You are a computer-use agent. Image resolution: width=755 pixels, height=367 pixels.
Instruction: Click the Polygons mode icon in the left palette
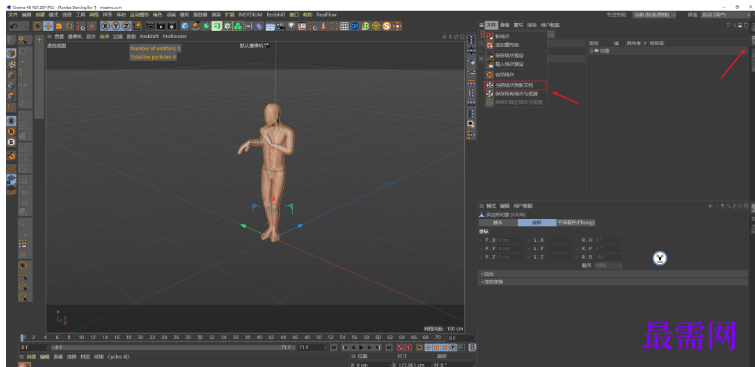(x=11, y=96)
